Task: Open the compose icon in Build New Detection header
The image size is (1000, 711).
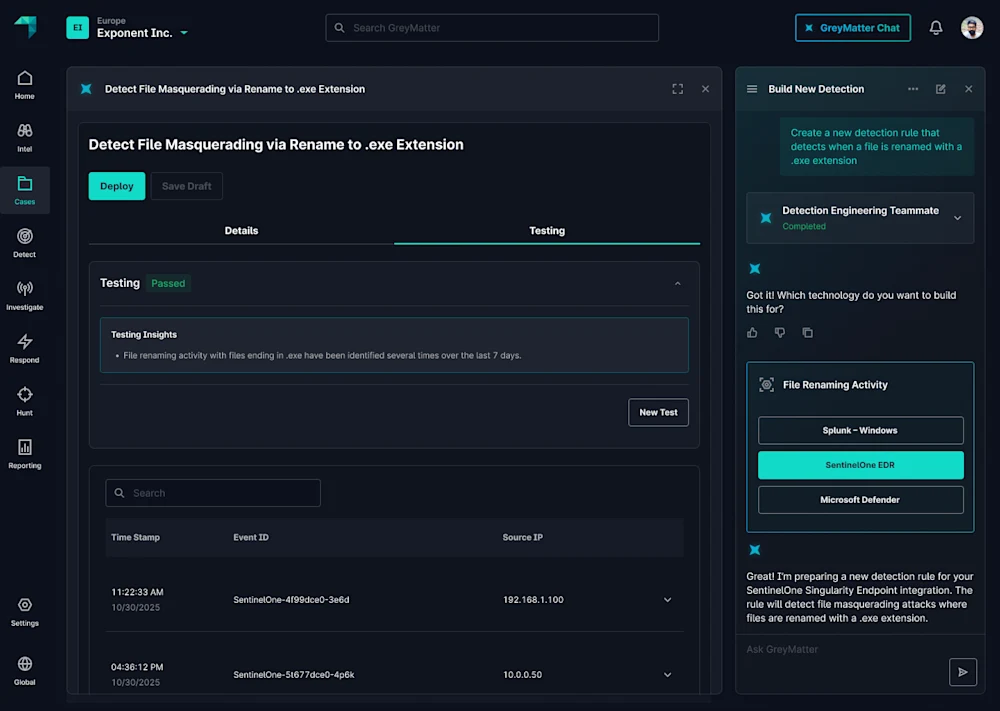Action: click(x=940, y=89)
